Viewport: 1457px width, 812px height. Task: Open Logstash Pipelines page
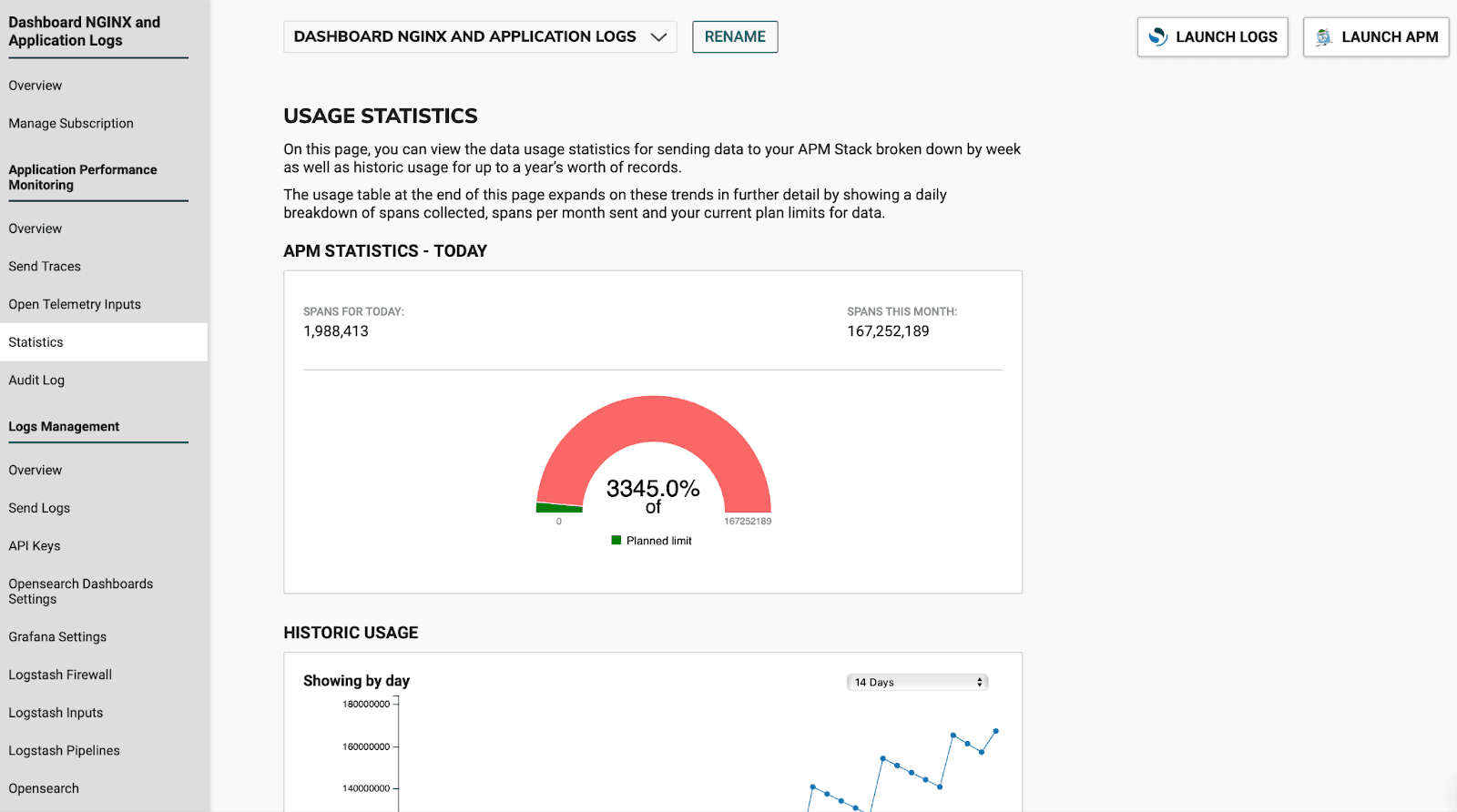[65, 750]
